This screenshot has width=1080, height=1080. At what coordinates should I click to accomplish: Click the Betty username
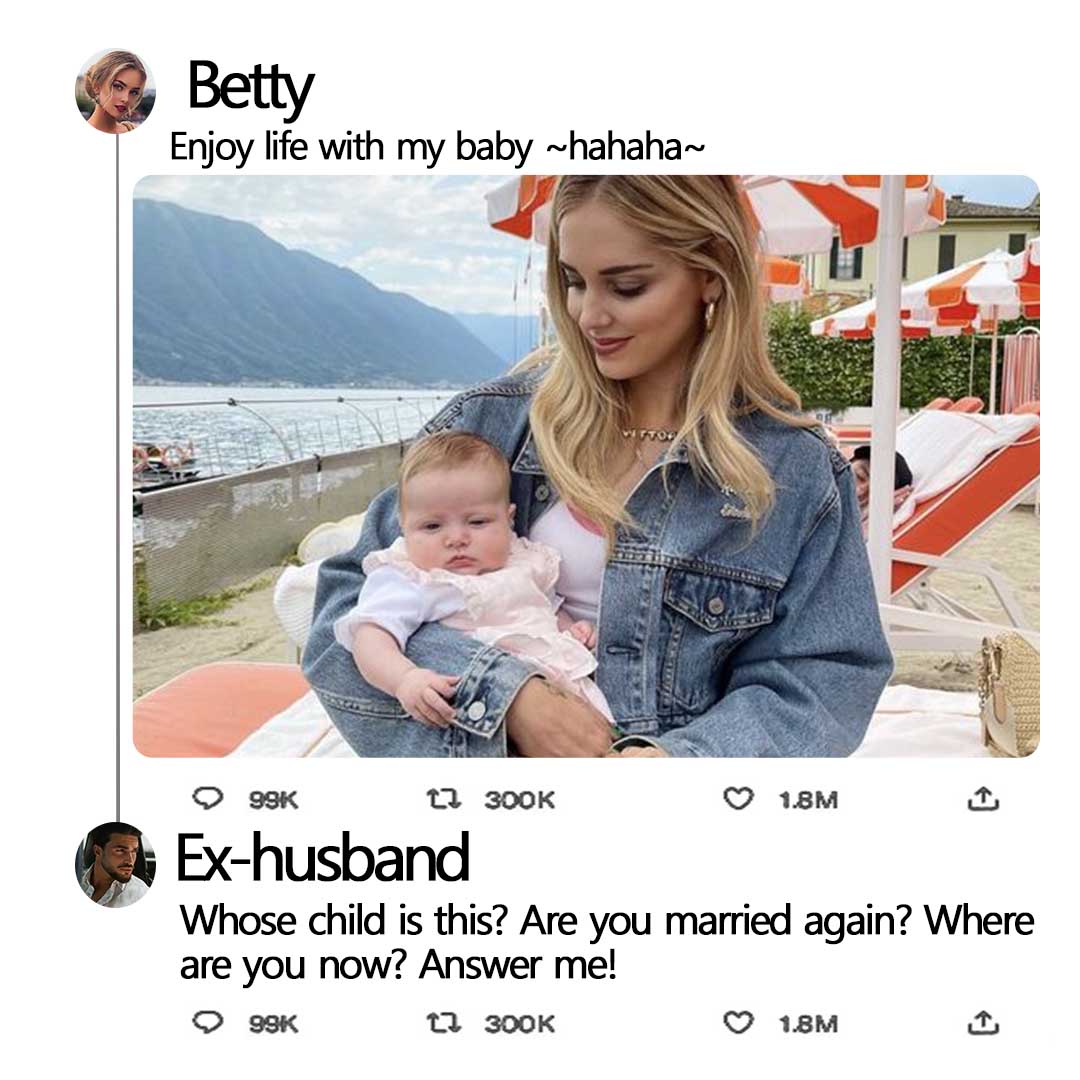[x=250, y=87]
